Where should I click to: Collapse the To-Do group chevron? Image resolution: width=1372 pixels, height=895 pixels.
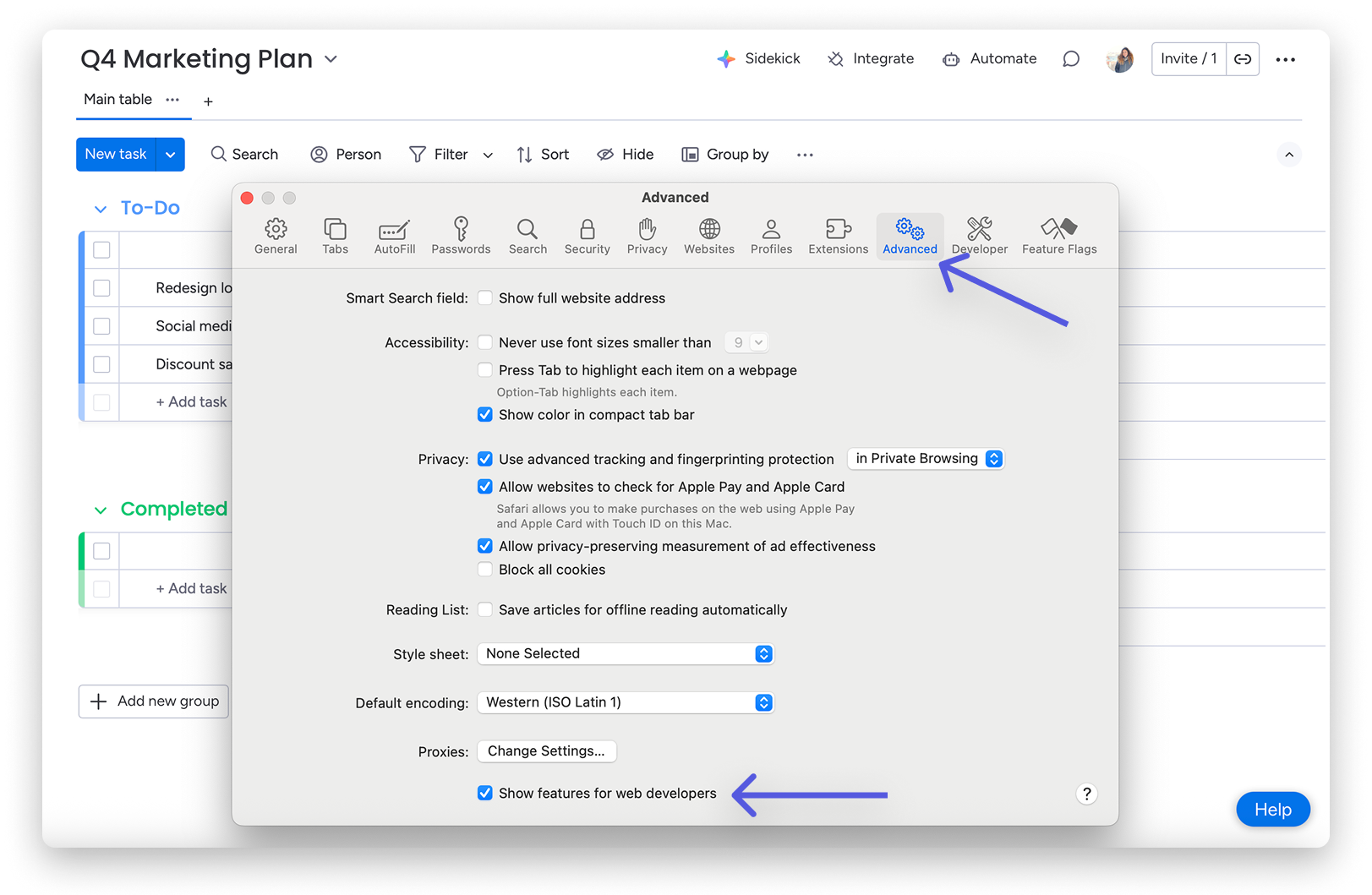(x=101, y=209)
